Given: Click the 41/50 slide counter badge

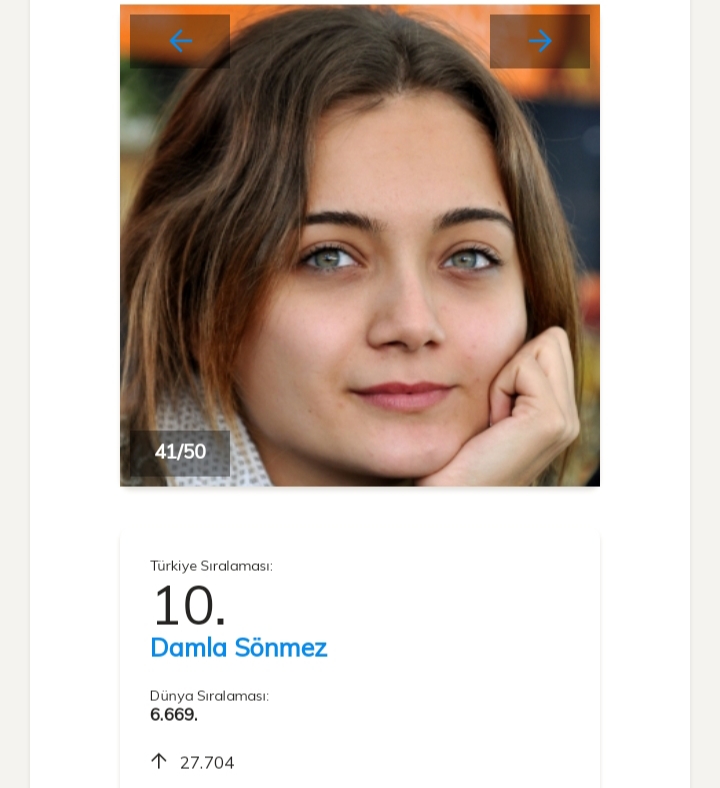Looking at the screenshot, I should 180,452.
